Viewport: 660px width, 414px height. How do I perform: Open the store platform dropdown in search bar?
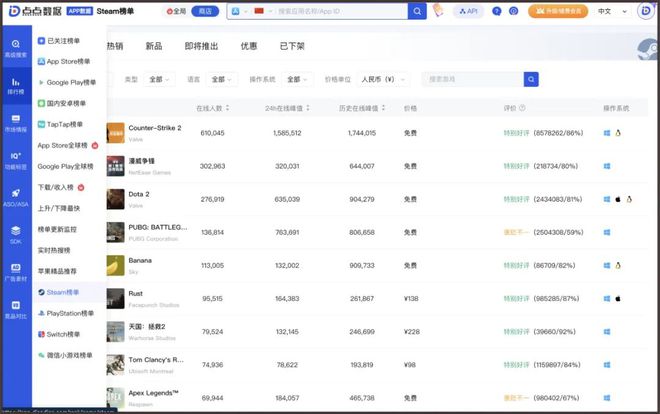click(x=240, y=11)
